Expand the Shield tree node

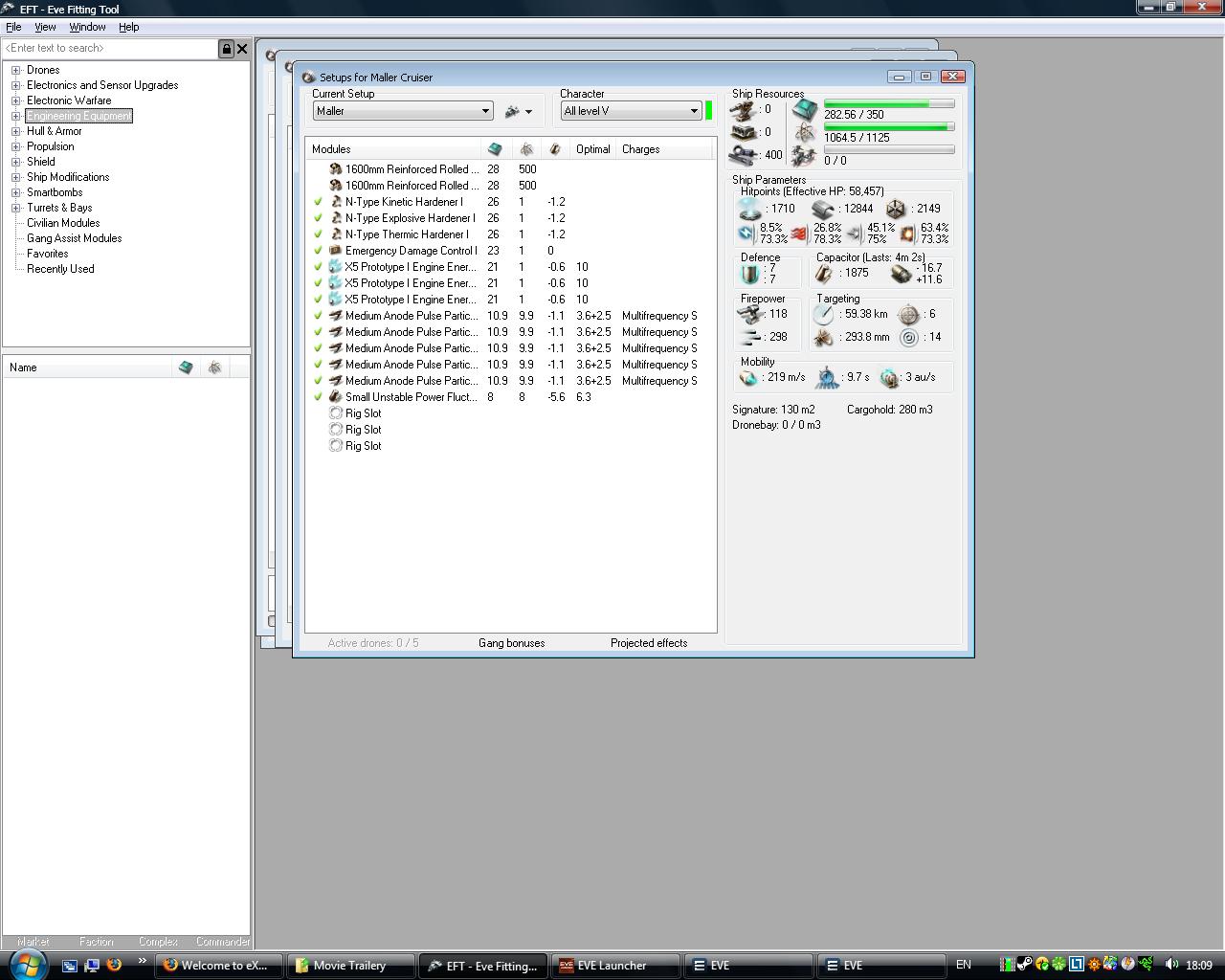16,162
